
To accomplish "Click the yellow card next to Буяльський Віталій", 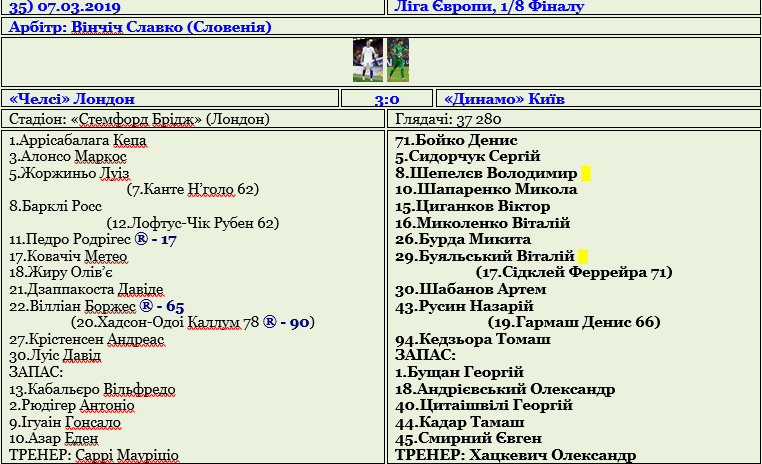I will (583, 256).
